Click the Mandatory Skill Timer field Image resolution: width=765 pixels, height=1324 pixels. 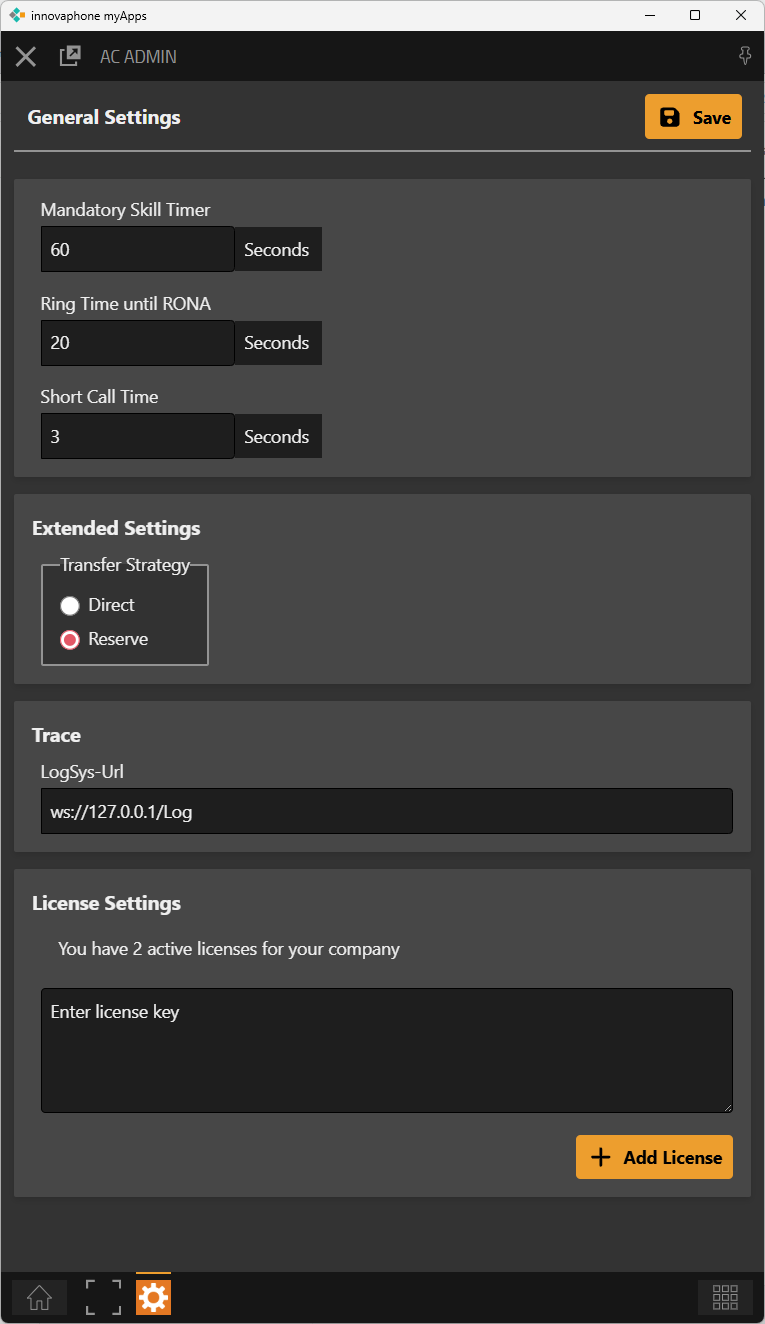[137, 249]
